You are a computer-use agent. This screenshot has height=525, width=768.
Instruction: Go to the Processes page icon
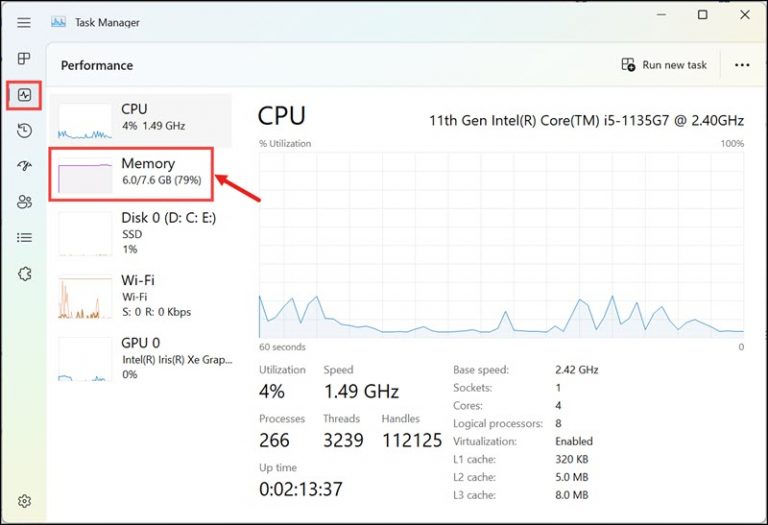(x=24, y=59)
